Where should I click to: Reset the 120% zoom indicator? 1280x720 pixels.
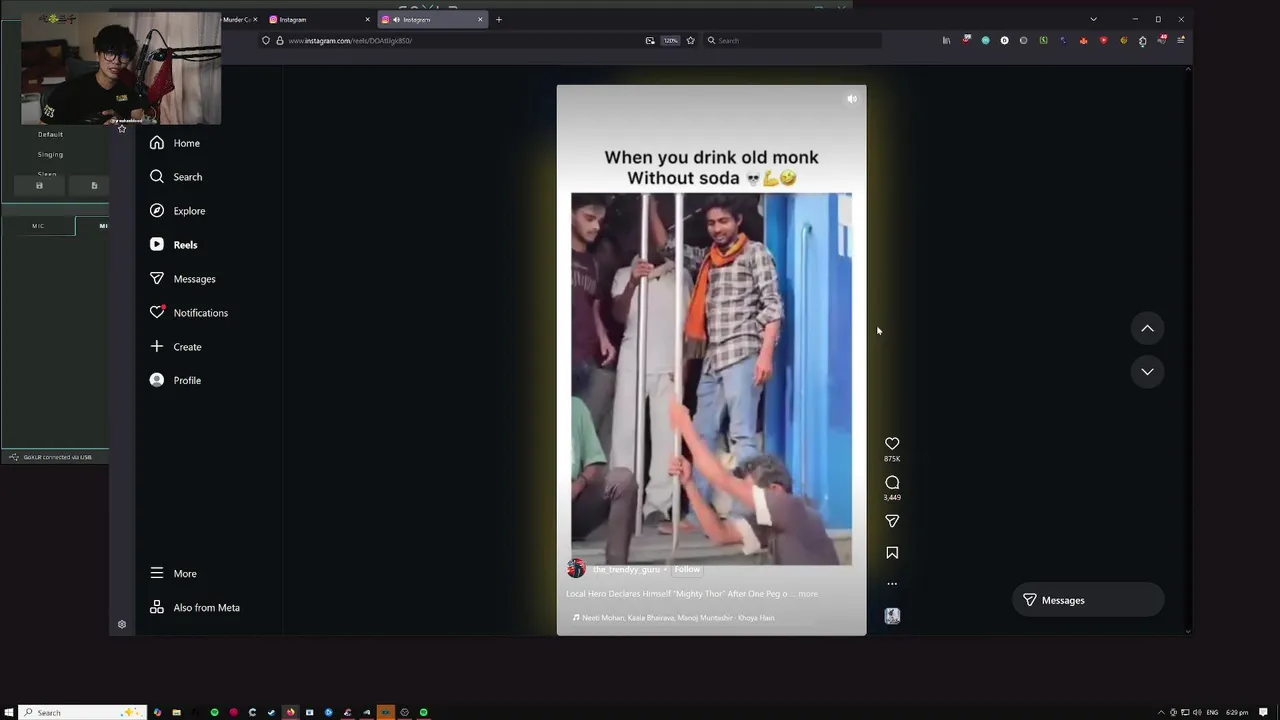coord(670,40)
